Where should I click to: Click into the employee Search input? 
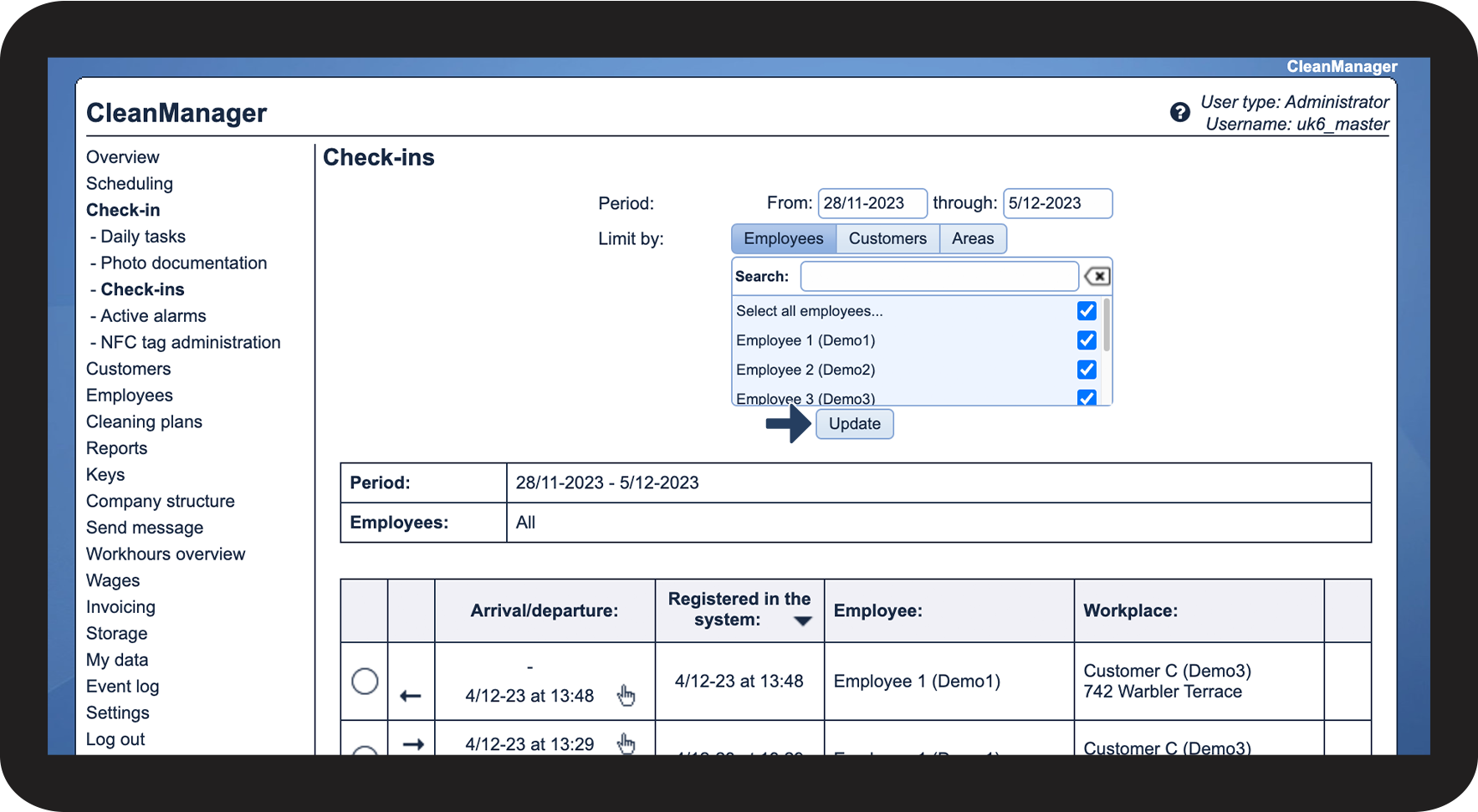click(x=938, y=276)
